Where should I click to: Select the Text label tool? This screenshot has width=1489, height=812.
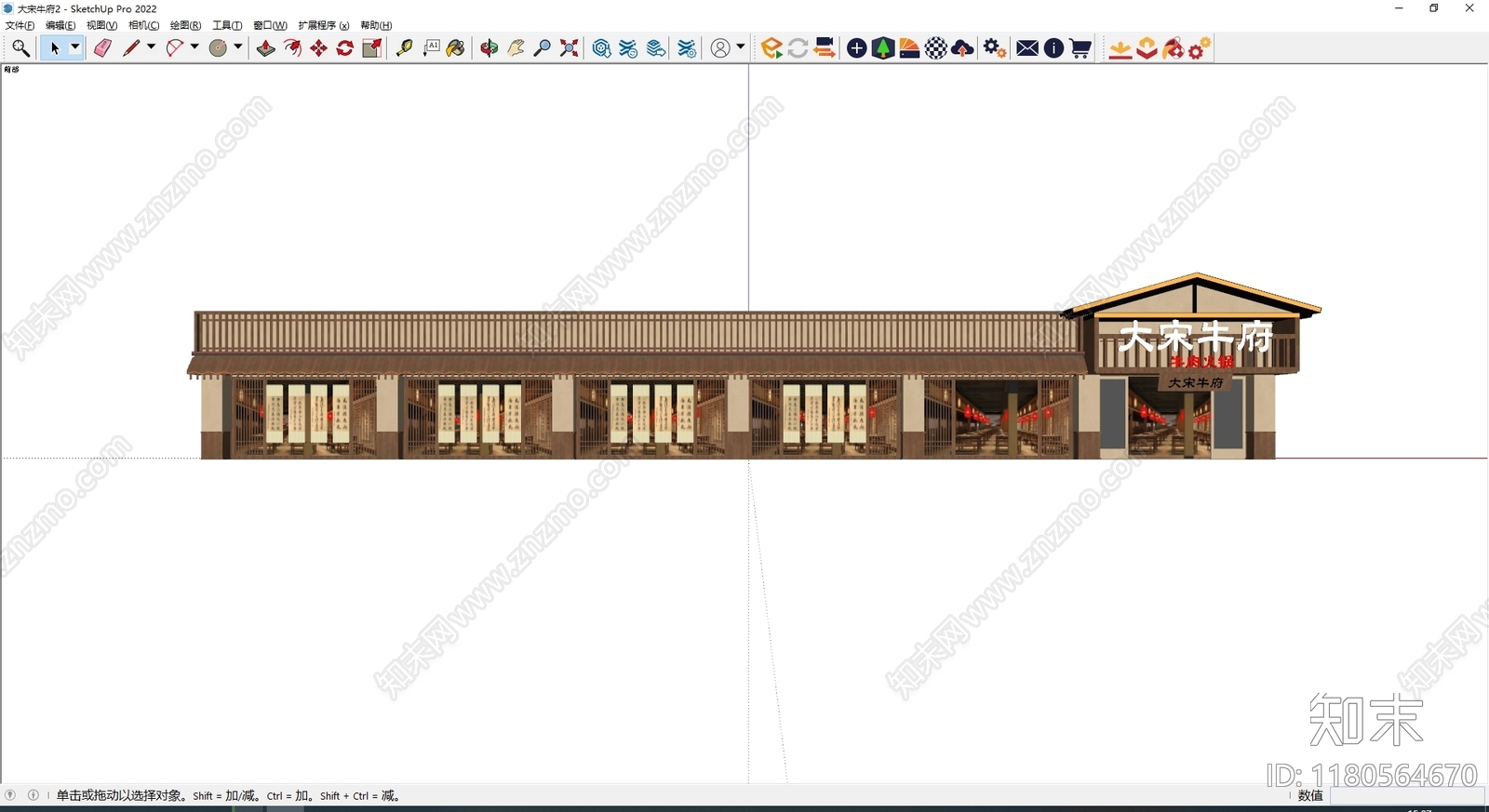point(431,48)
